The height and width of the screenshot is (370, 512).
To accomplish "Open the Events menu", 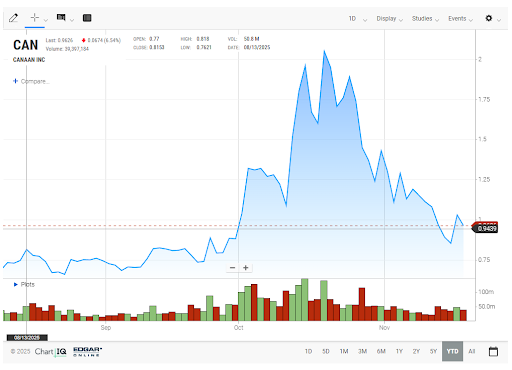I will (x=460, y=19).
